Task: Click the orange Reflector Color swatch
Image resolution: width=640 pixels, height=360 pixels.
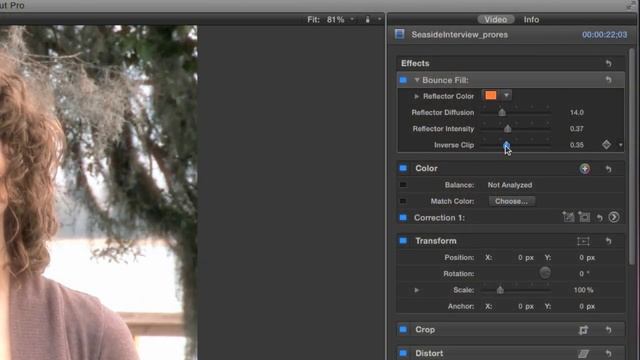Action: 491,96
